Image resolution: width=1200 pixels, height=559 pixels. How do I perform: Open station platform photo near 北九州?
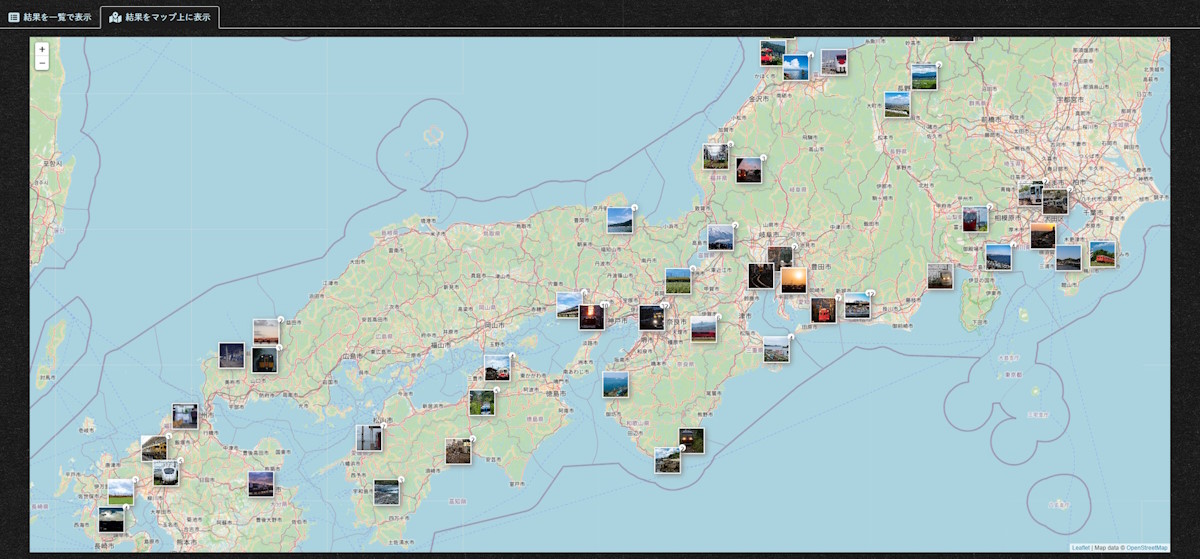(185, 416)
